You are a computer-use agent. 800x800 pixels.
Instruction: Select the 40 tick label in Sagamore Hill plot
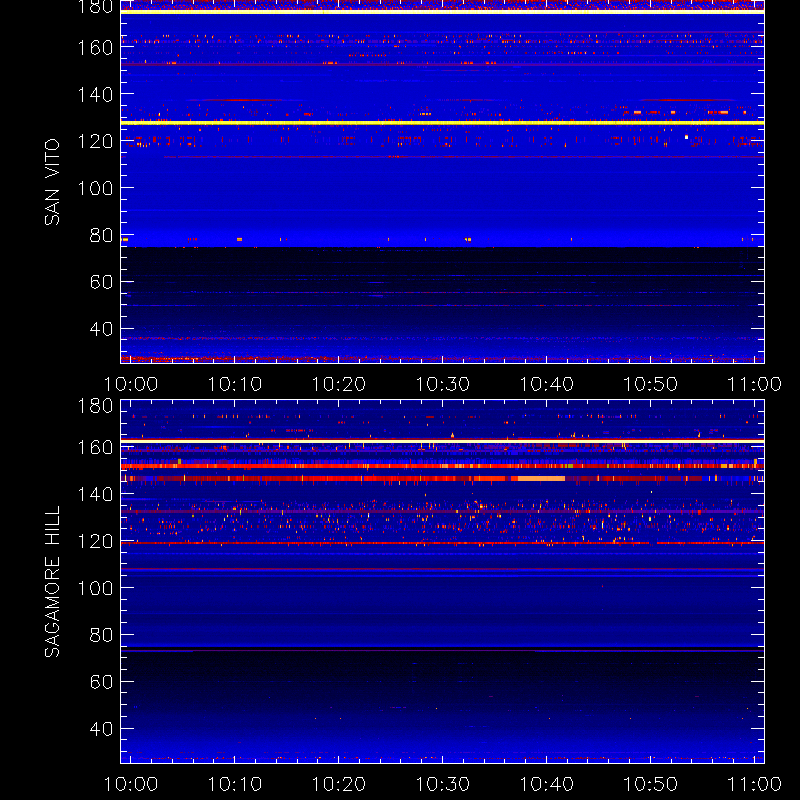tap(101, 729)
